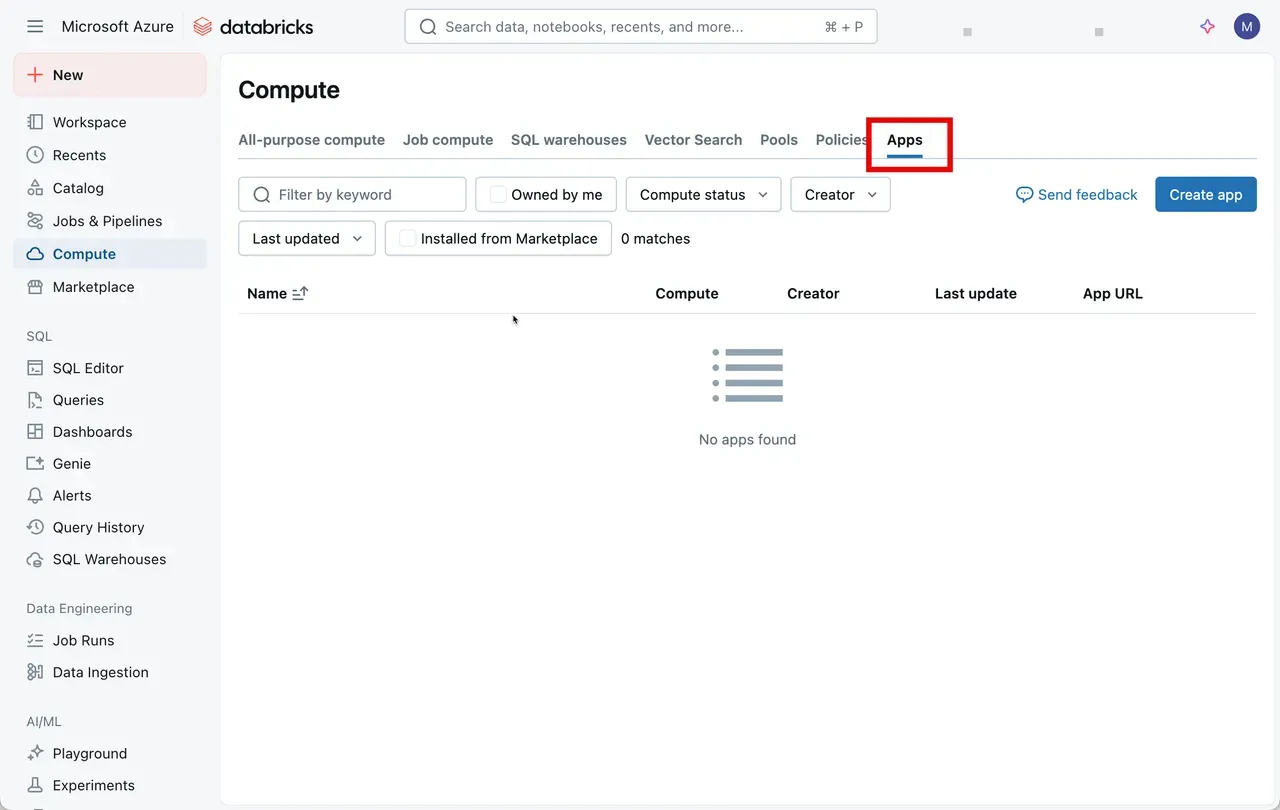Enable the Owned by me checkbox
This screenshot has height=810, width=1280.
click(498, 195)
